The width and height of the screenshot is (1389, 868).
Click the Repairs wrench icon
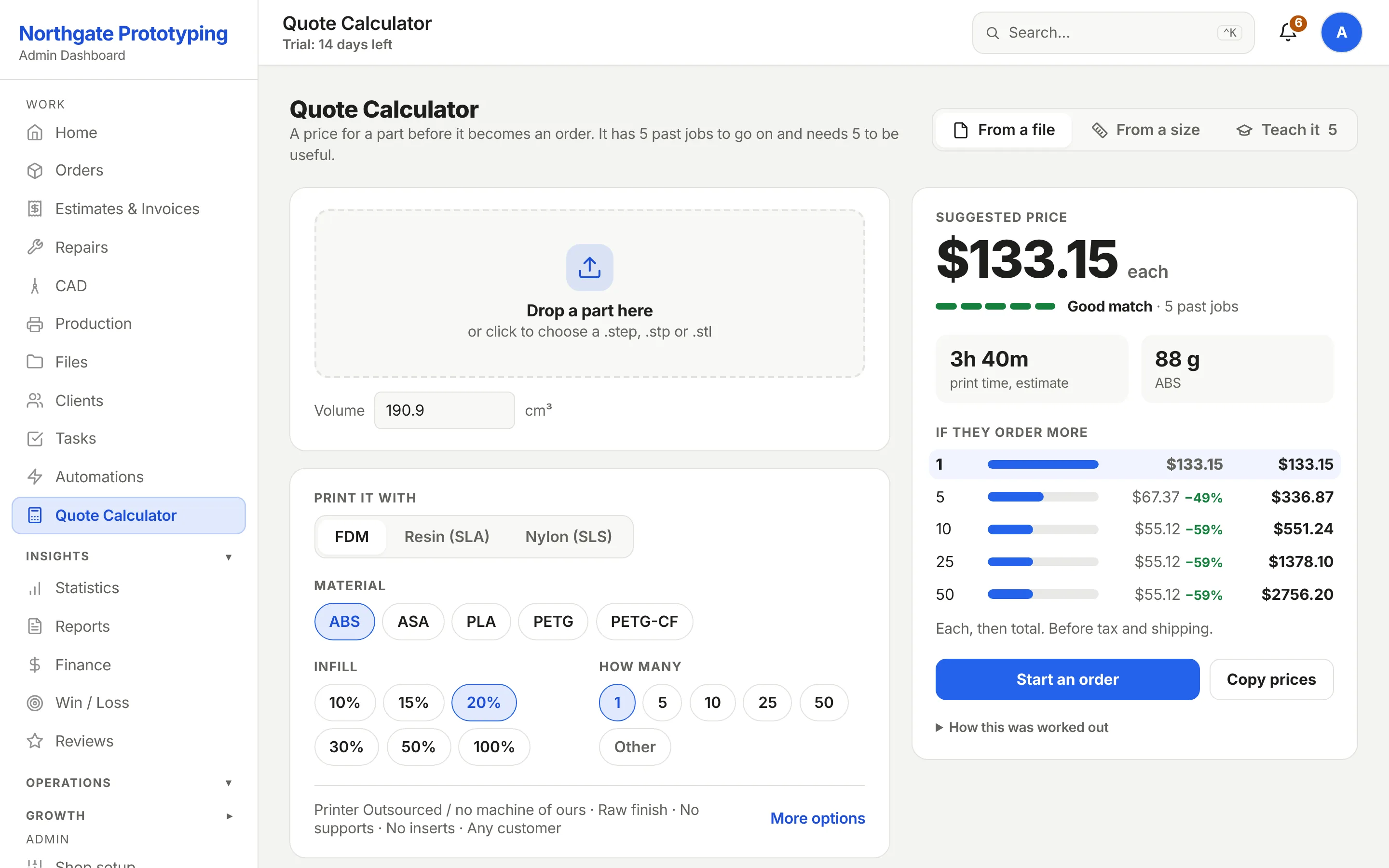click(x=35, y=247)
